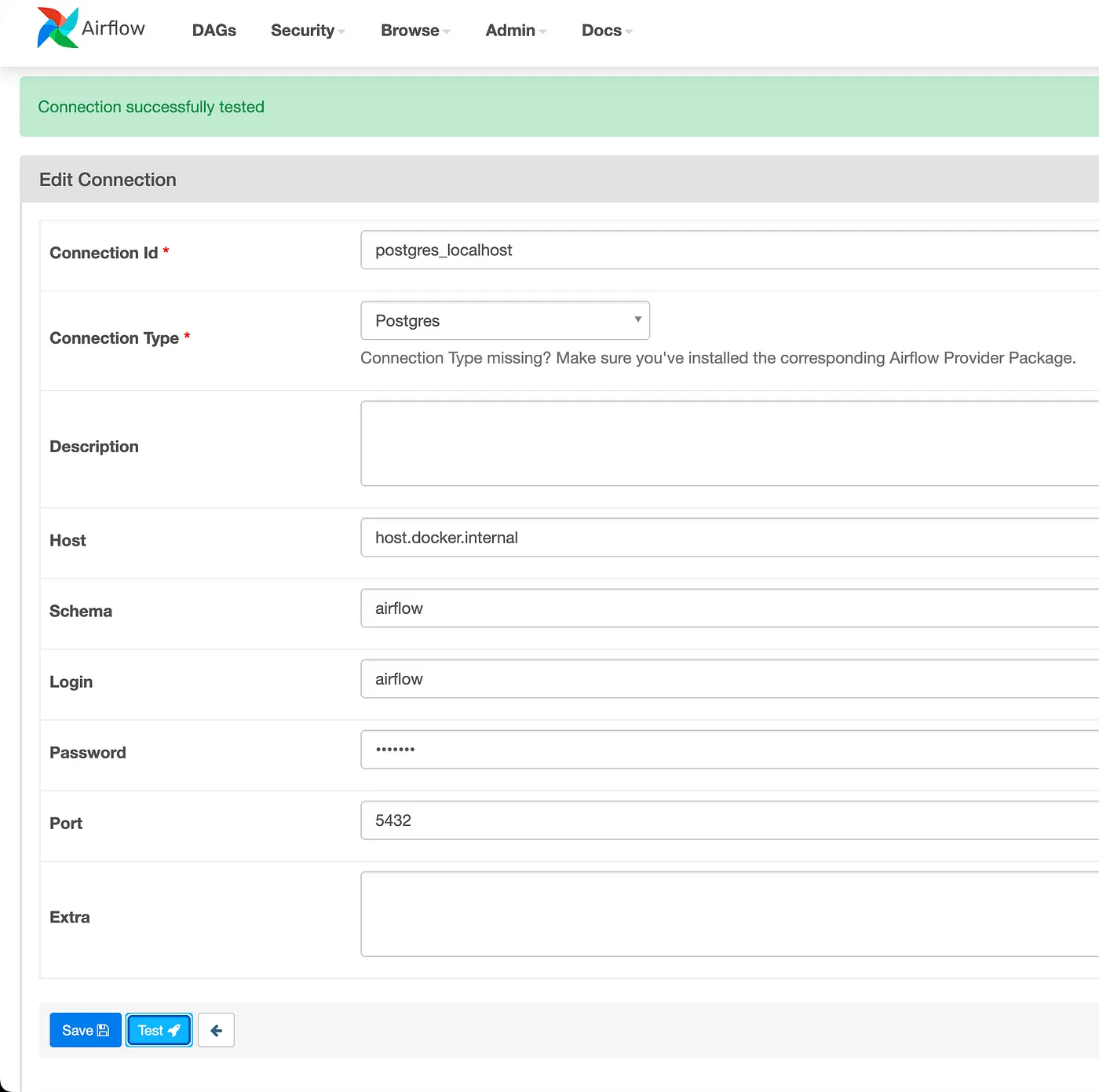This screenshot has height=1092, width=1099.
Task: Click the 'Connection successfully tested' message
Action: [x=151, y=107]
